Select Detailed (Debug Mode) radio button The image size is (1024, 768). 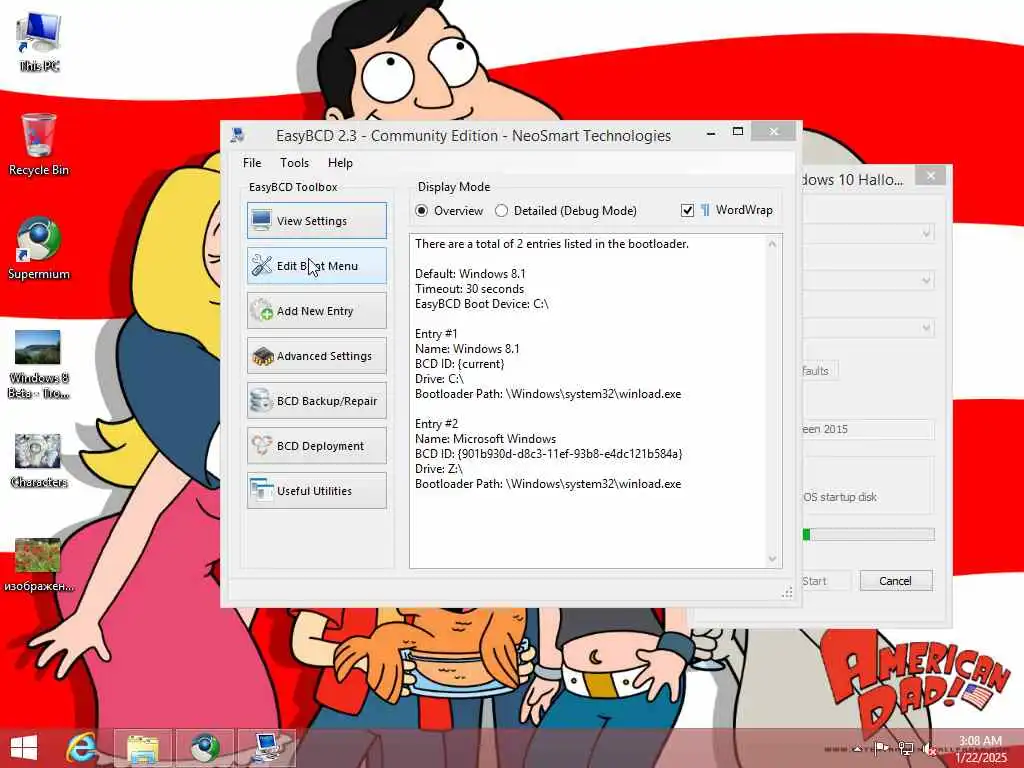pos(501,210)
